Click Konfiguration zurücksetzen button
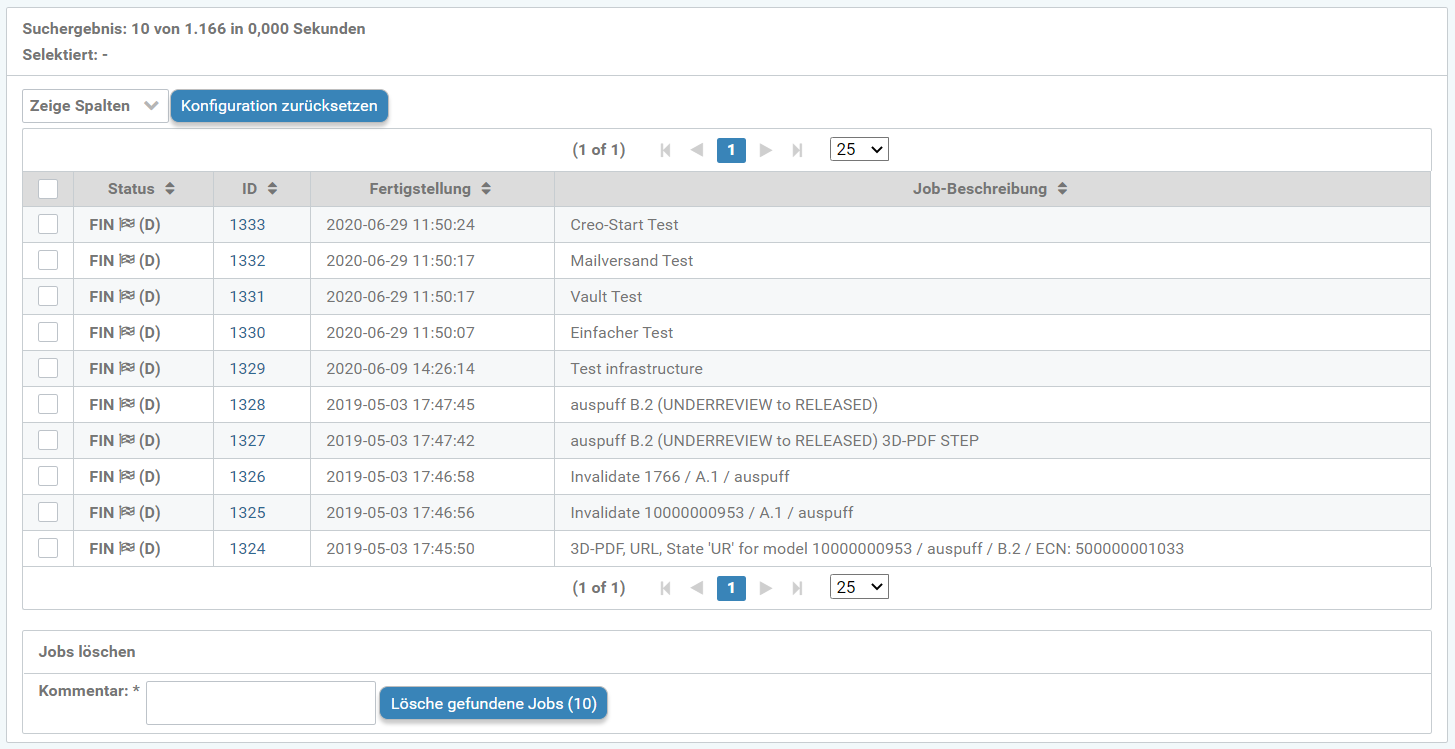1455x749 pixels. pyautogui.click(x=279, y=106)
